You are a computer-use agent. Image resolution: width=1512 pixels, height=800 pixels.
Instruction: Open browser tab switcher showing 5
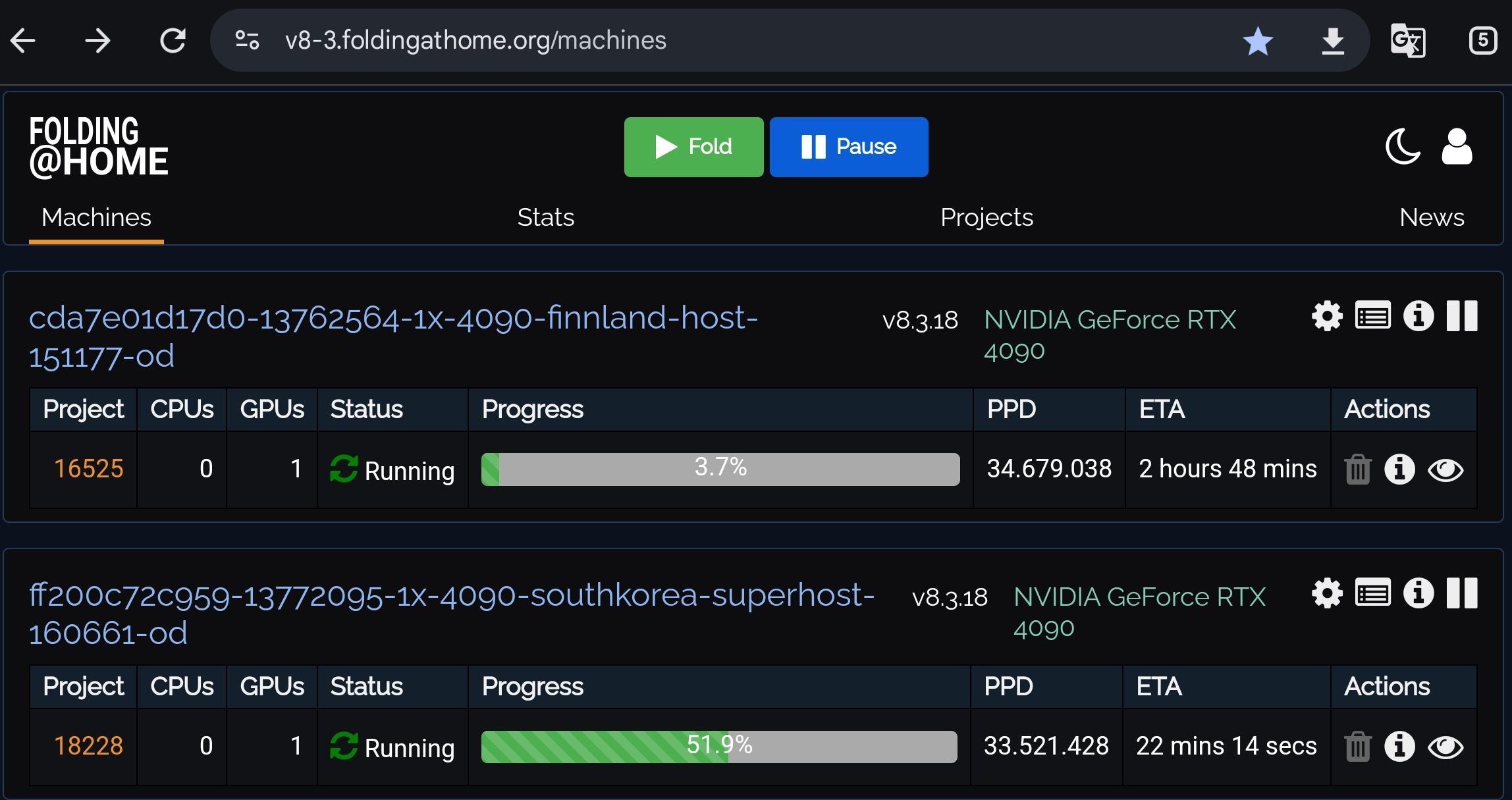click(1482, 40)
